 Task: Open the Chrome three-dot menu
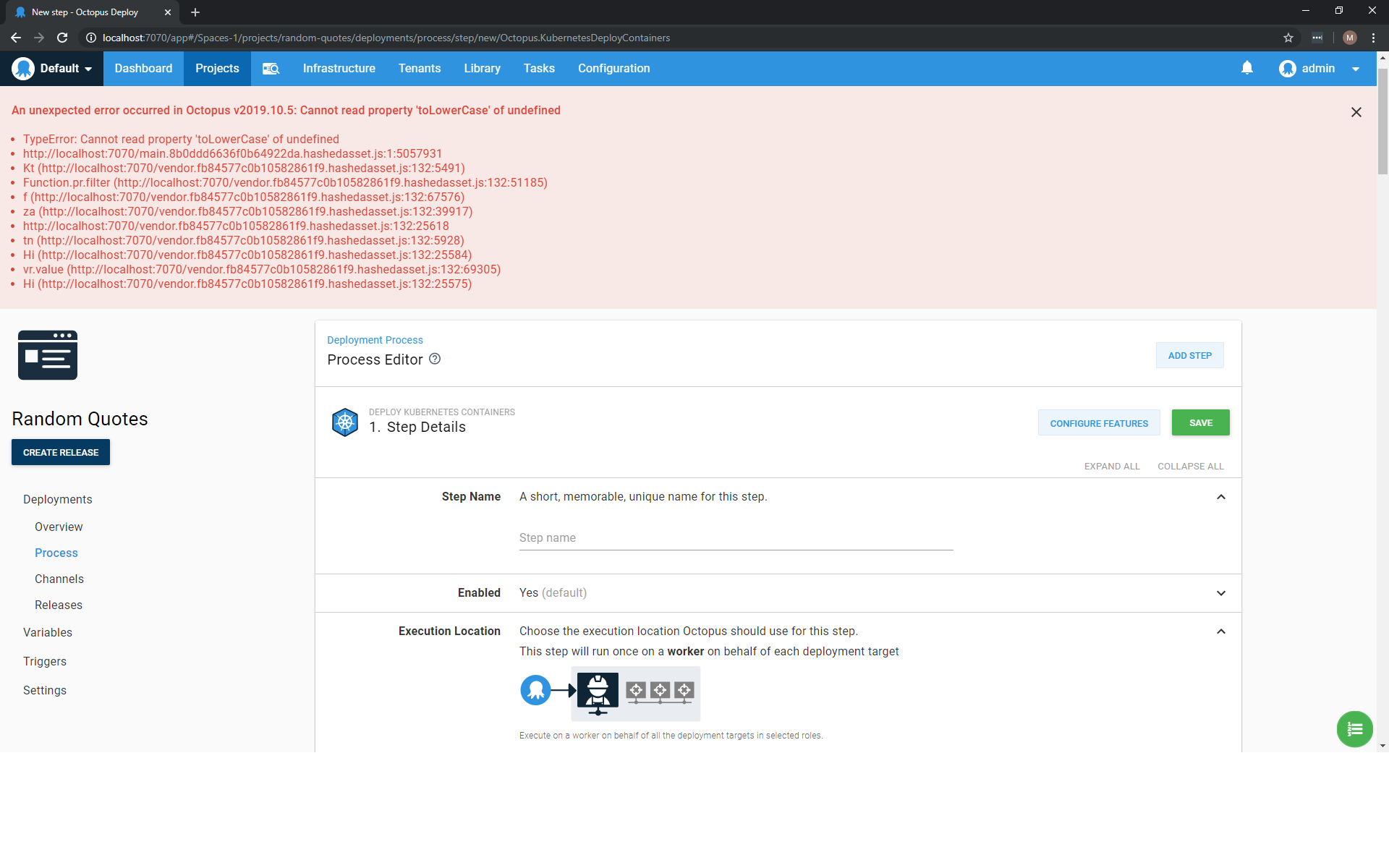(x=1373, y=38)
